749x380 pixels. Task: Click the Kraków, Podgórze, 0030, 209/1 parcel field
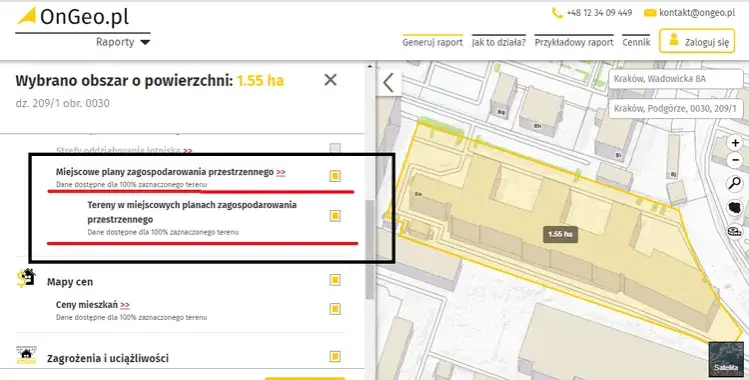(675, 108)
